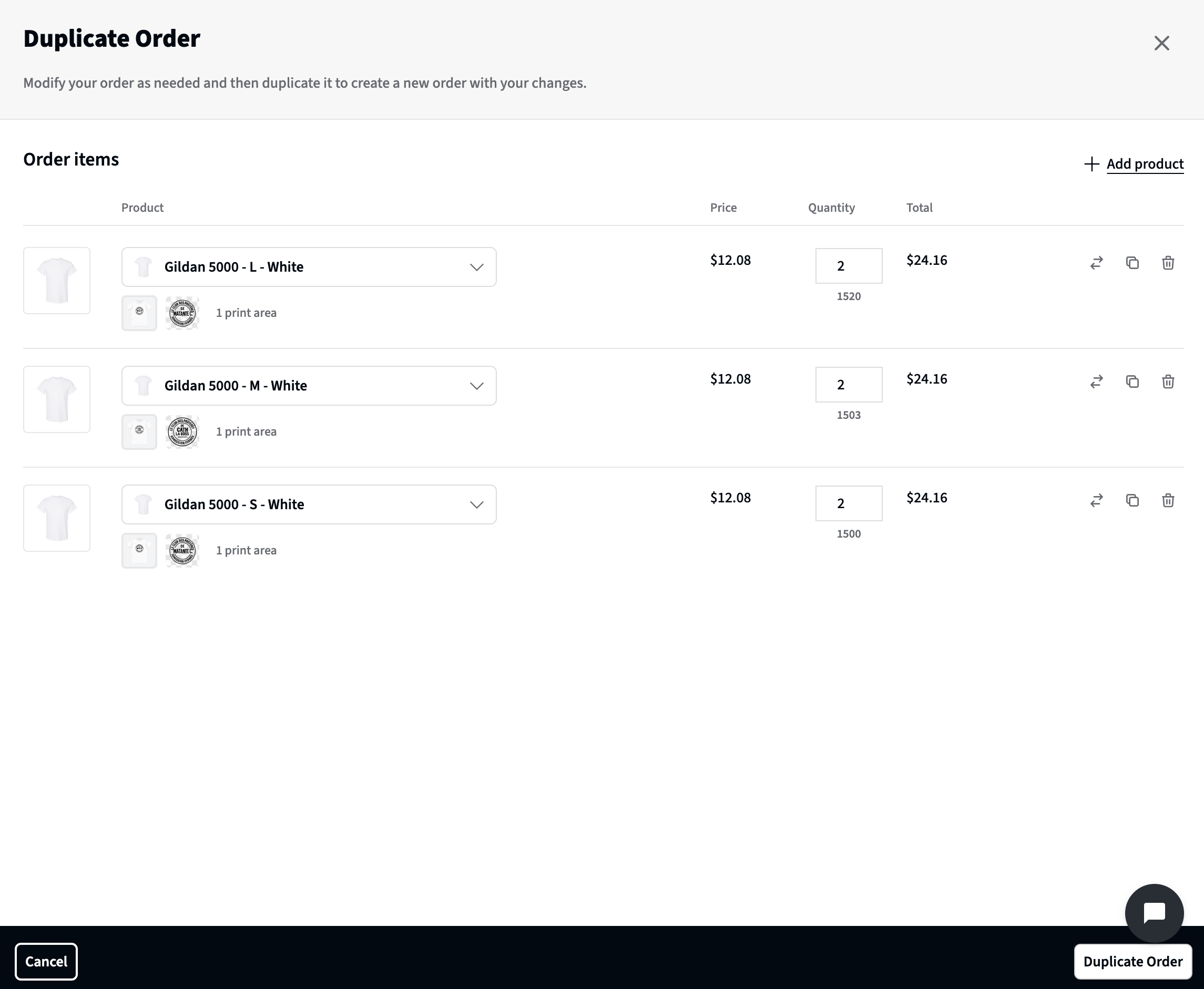Click Cancel to discard changes
Image resolution: width=1204 pixels, height=989 pixels.
[x=47, y=962]
